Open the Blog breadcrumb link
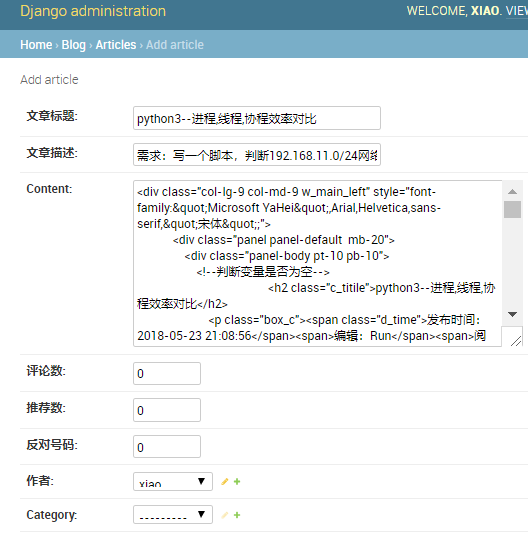 (x=73, y=45)
